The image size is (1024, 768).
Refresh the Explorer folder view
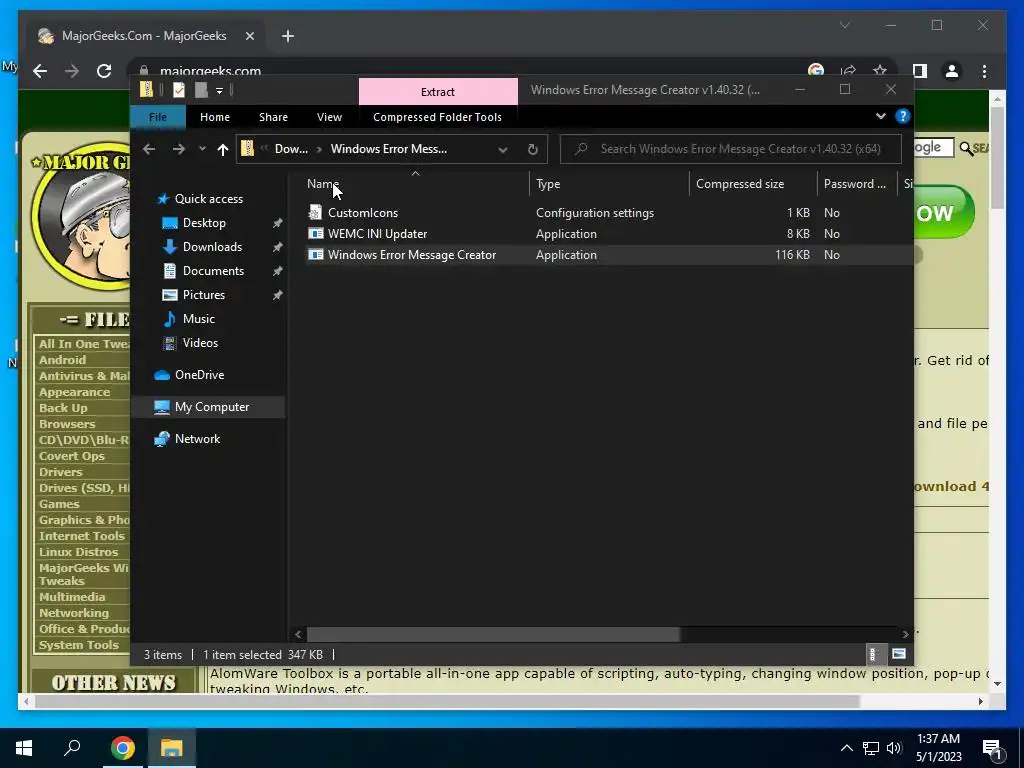532,150
